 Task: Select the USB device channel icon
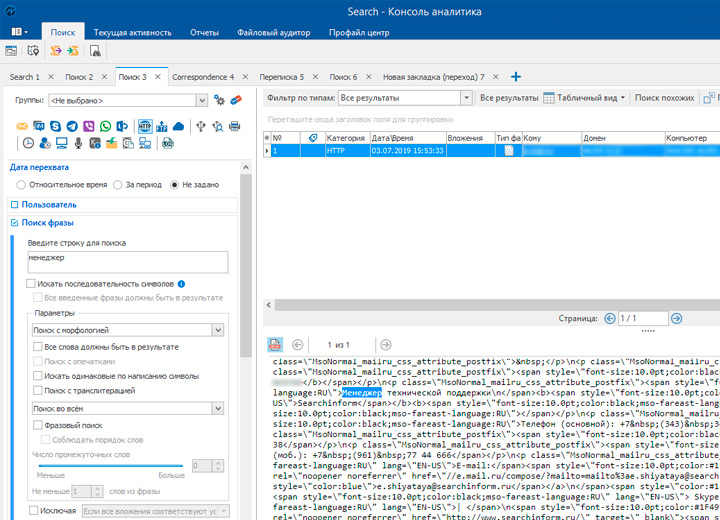(201, 126)
